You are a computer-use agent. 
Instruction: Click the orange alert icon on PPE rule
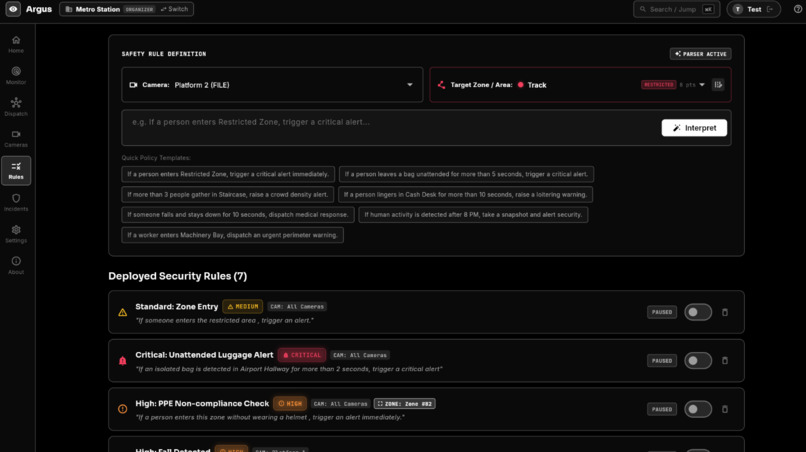point(122,409)
